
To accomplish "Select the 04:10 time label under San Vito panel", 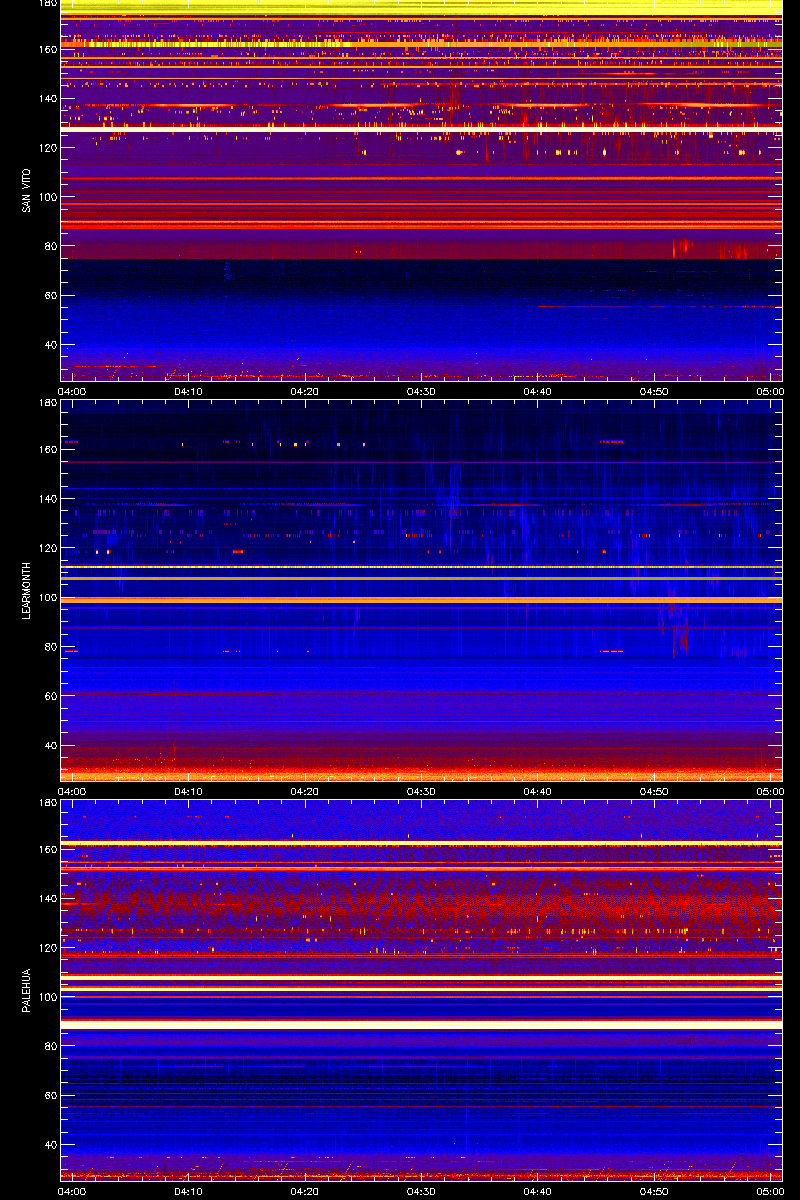I will click(x=189, y=391).
